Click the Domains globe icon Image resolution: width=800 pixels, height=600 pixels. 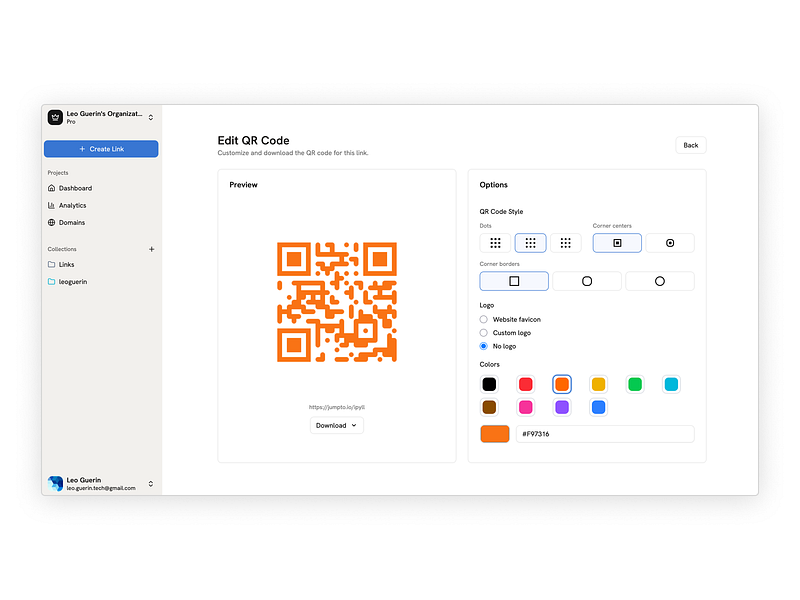coord(52,222)
